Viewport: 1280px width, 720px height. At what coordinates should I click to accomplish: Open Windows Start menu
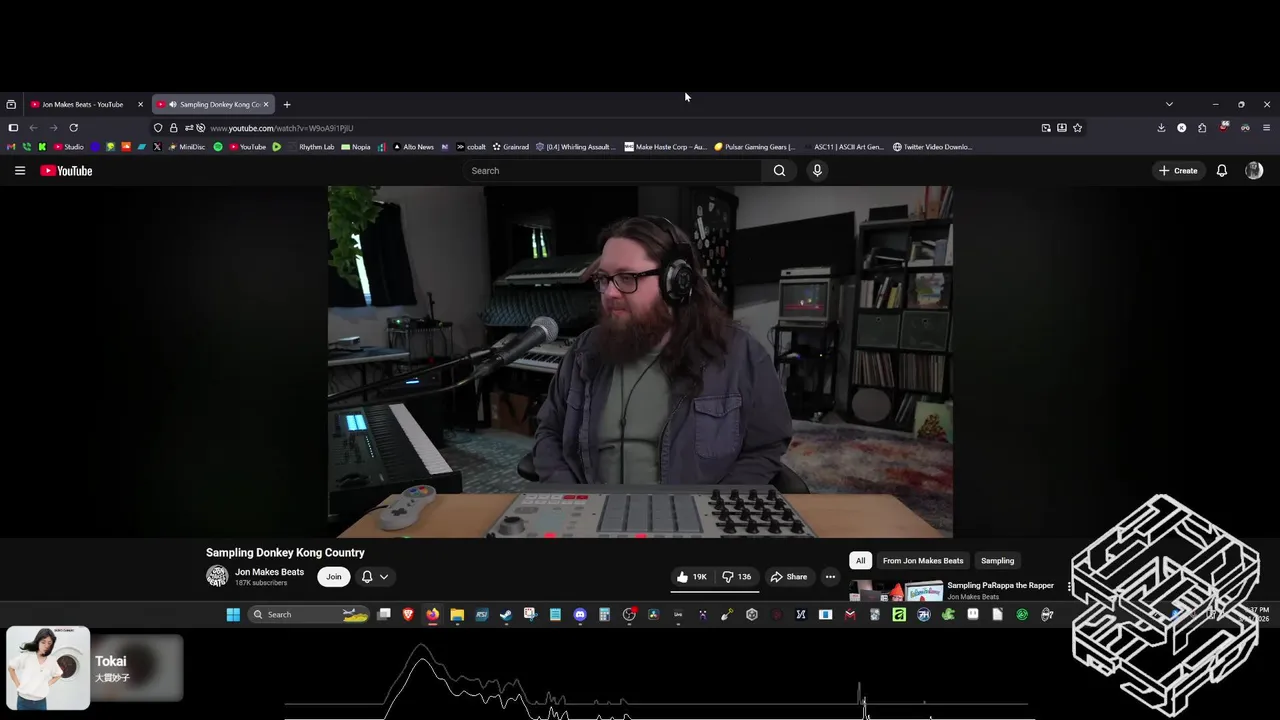(x=233, y=615)
